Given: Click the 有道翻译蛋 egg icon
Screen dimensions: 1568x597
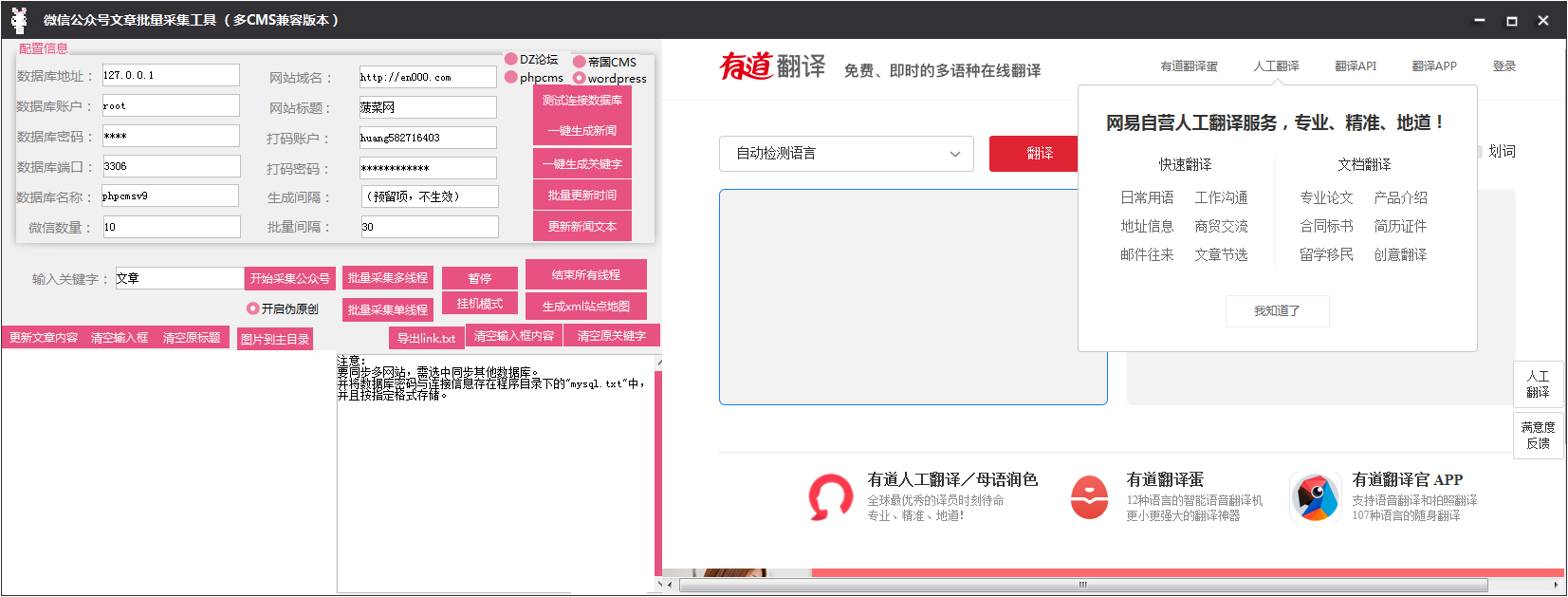Looking at the screenshot, I should pyautogui.click(x=1089, y=497).
